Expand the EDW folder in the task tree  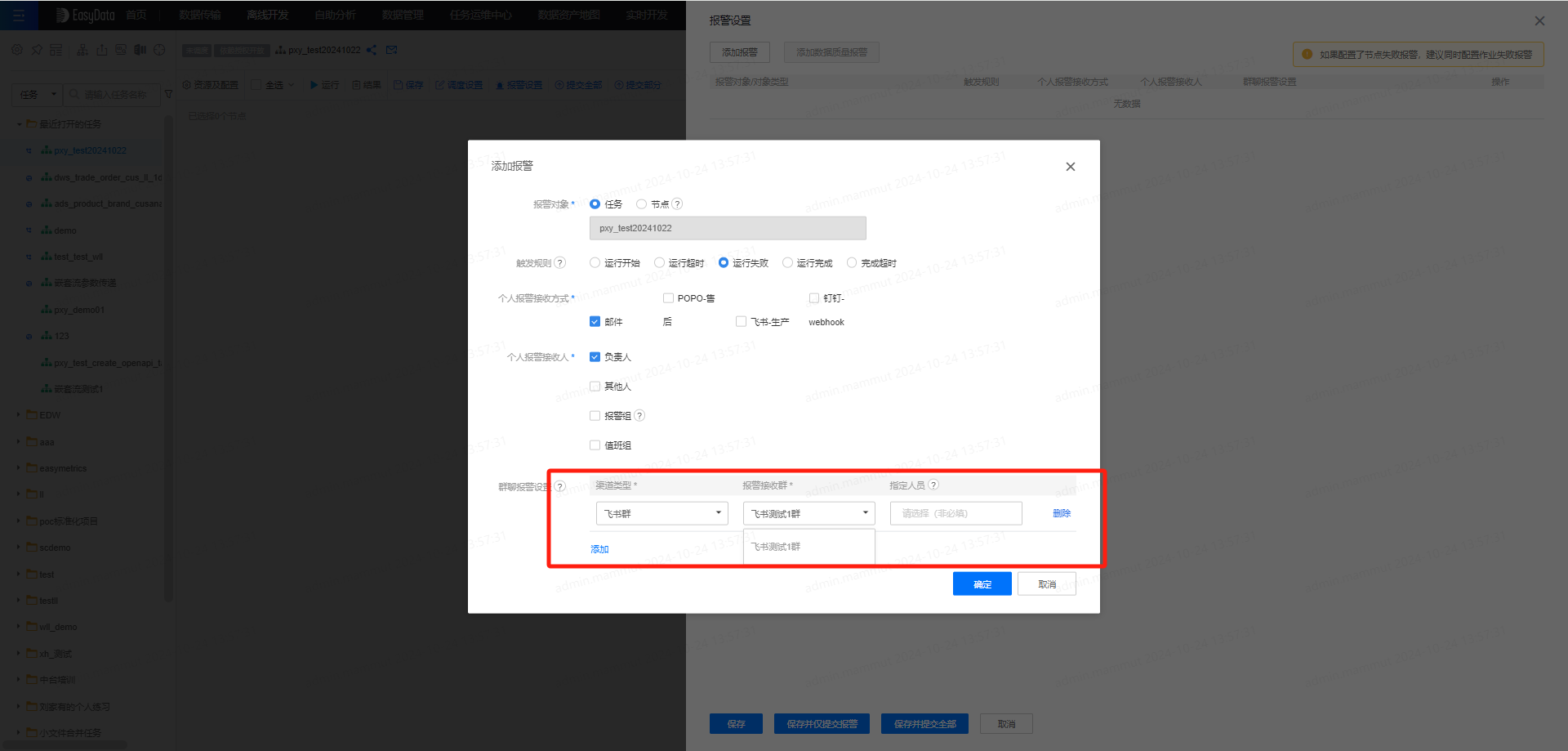coord(18,415)
